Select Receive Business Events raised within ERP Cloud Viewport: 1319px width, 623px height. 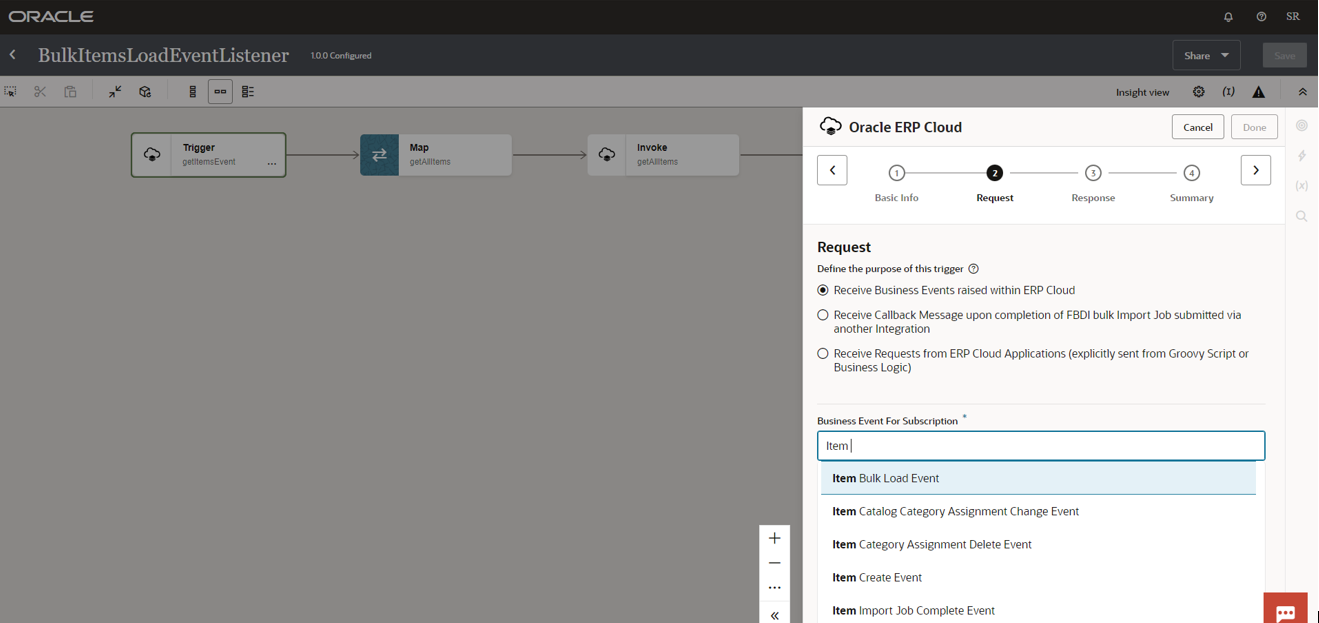pyautogui.click(x=823, y=290)
